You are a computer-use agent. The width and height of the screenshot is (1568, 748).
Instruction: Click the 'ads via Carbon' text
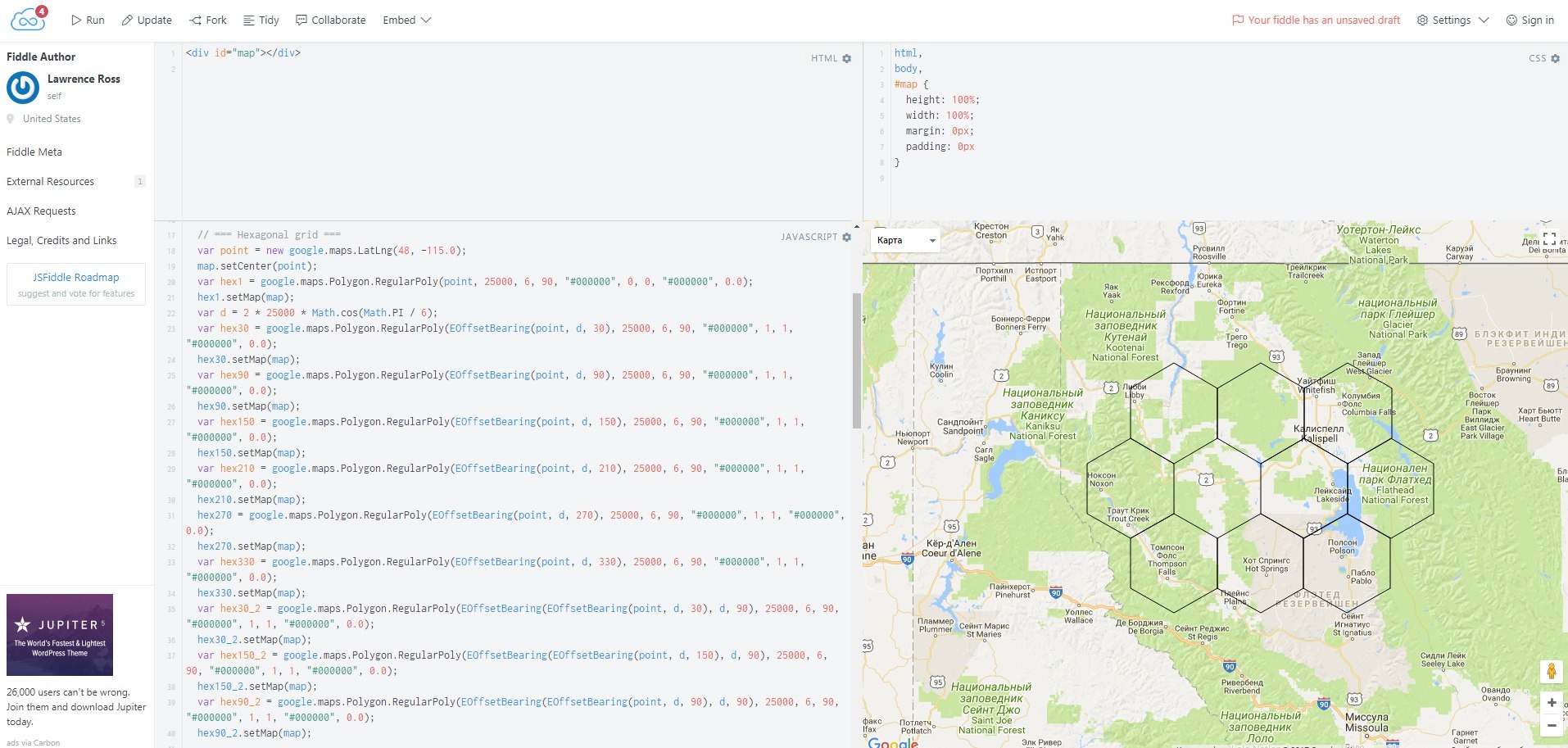[33, 743]
